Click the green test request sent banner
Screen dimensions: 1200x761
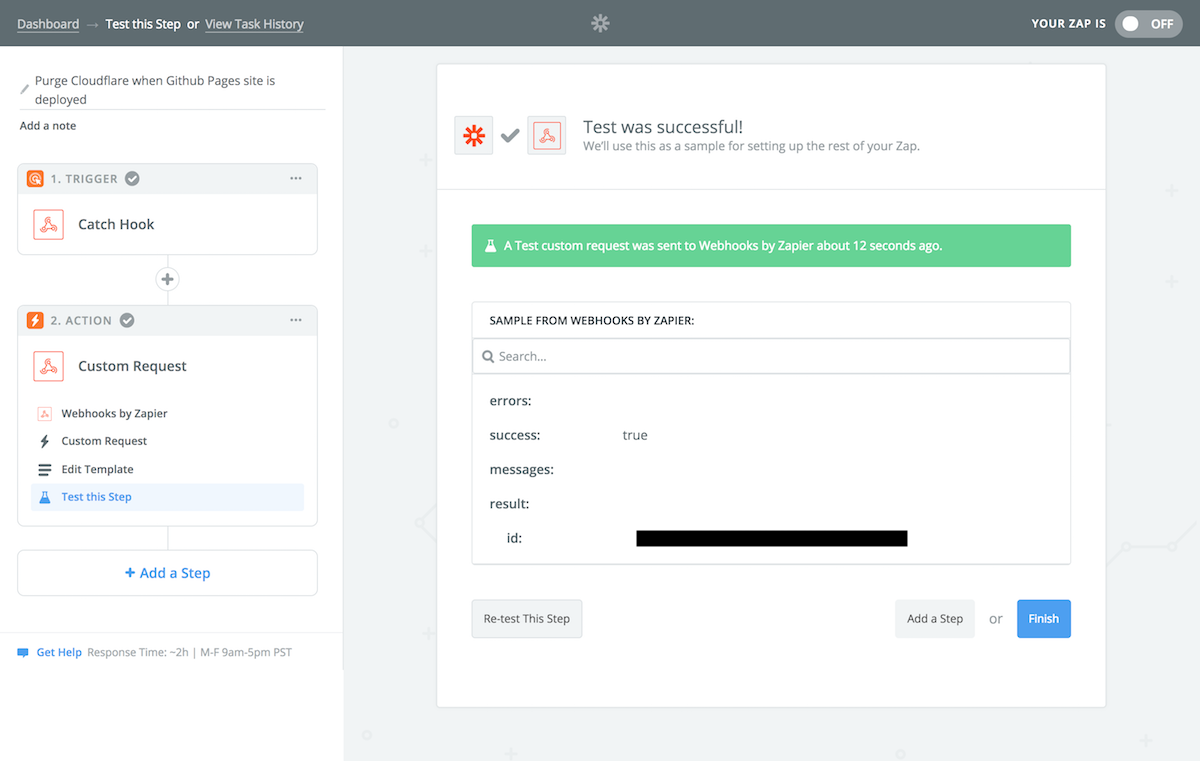click(771, 246)
